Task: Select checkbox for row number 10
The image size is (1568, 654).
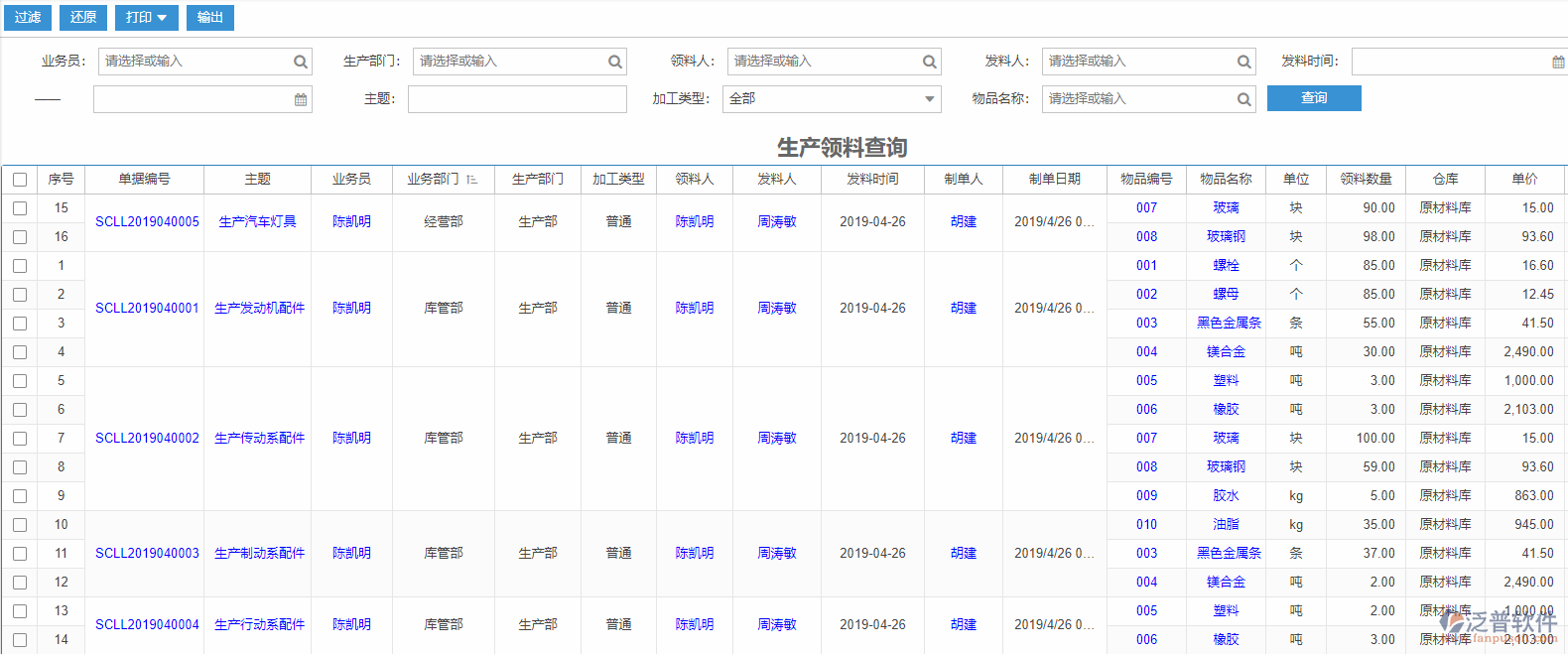Action: click(20, 525)
